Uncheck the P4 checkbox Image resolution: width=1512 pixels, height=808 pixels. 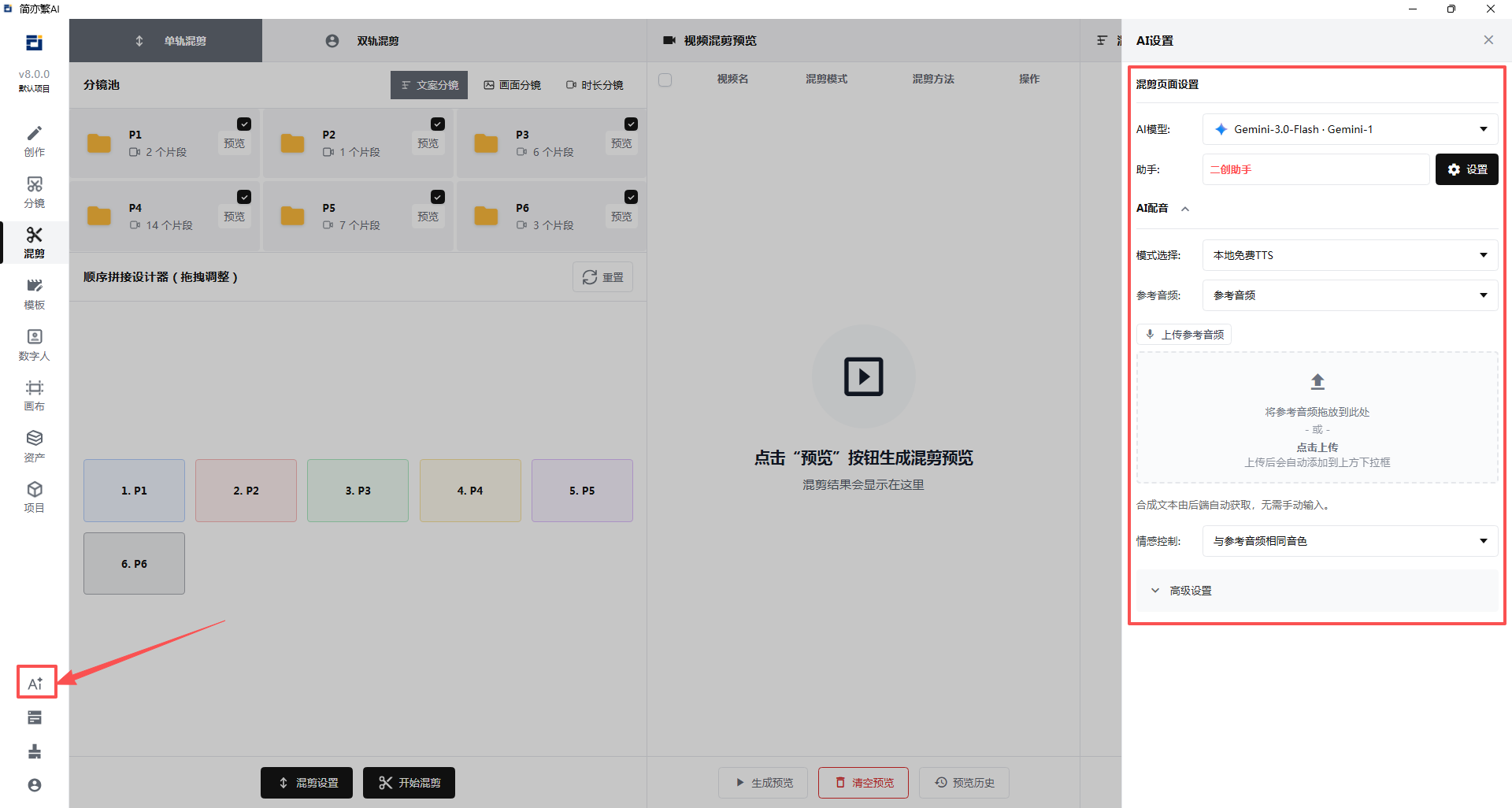244,197
